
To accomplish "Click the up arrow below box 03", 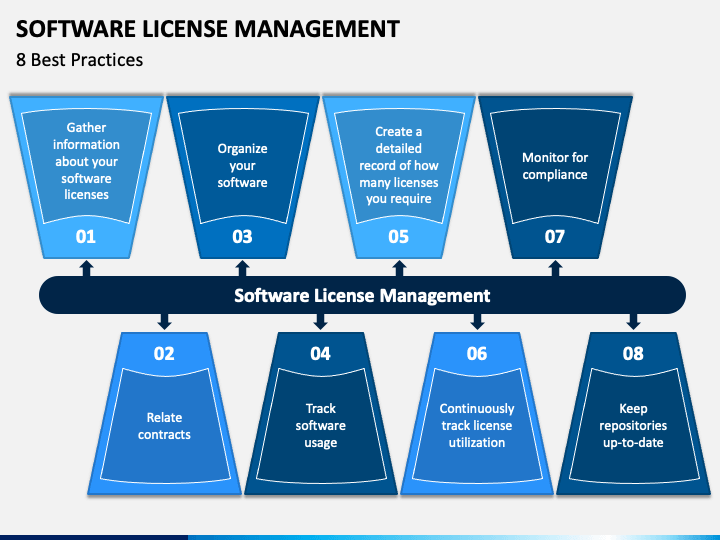I will (x=242, y=268).
